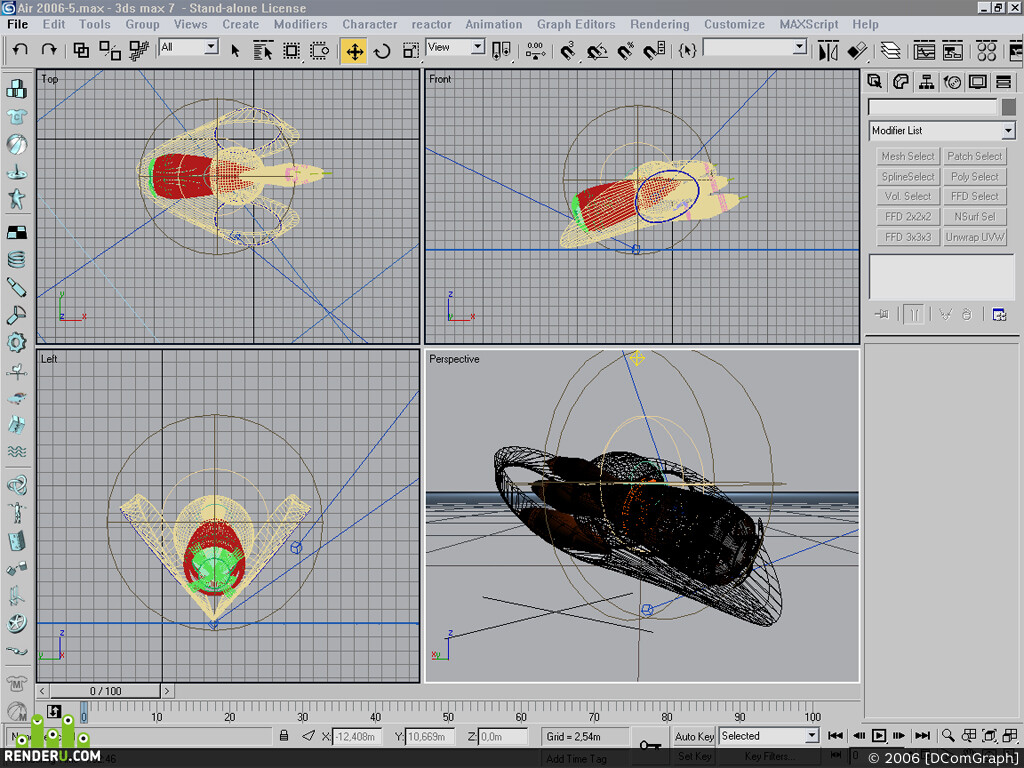The height and width of the screenshot is (768, 1024).
Task: Switch to Motion command panel tab
Action: click(x=952, y=82)
